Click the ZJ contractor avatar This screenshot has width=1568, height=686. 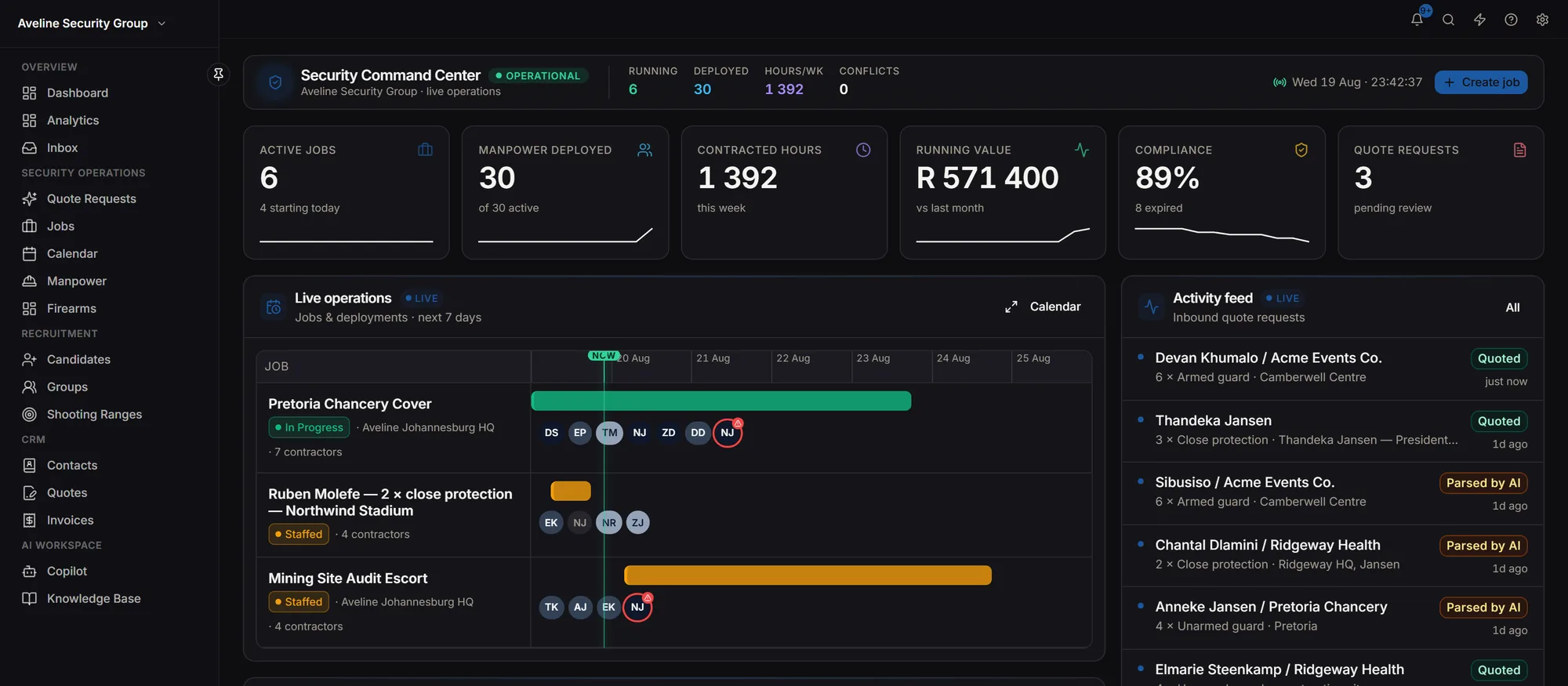click(637, 523)
